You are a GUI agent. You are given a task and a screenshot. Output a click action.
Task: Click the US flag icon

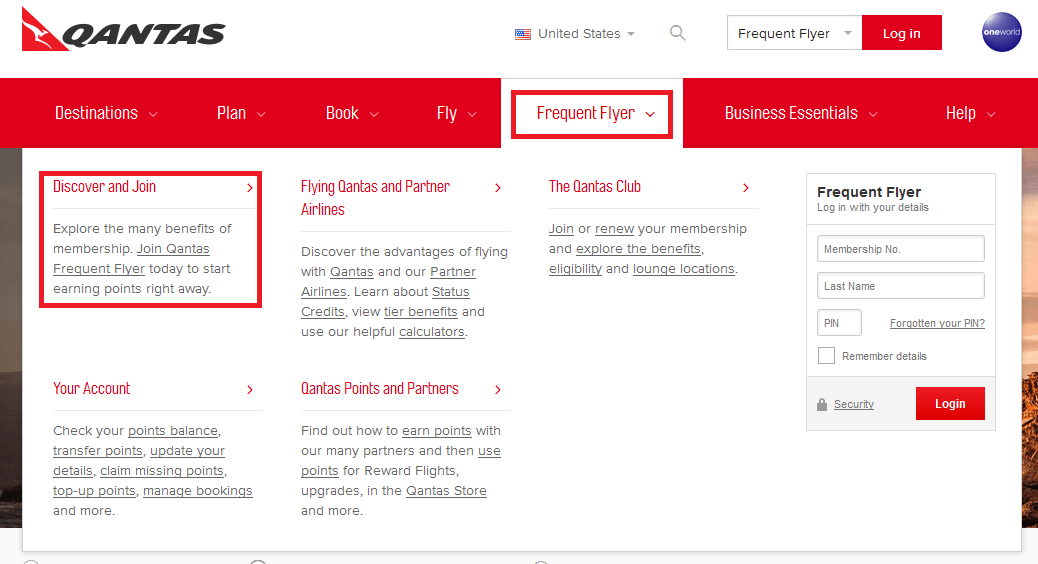523,34
